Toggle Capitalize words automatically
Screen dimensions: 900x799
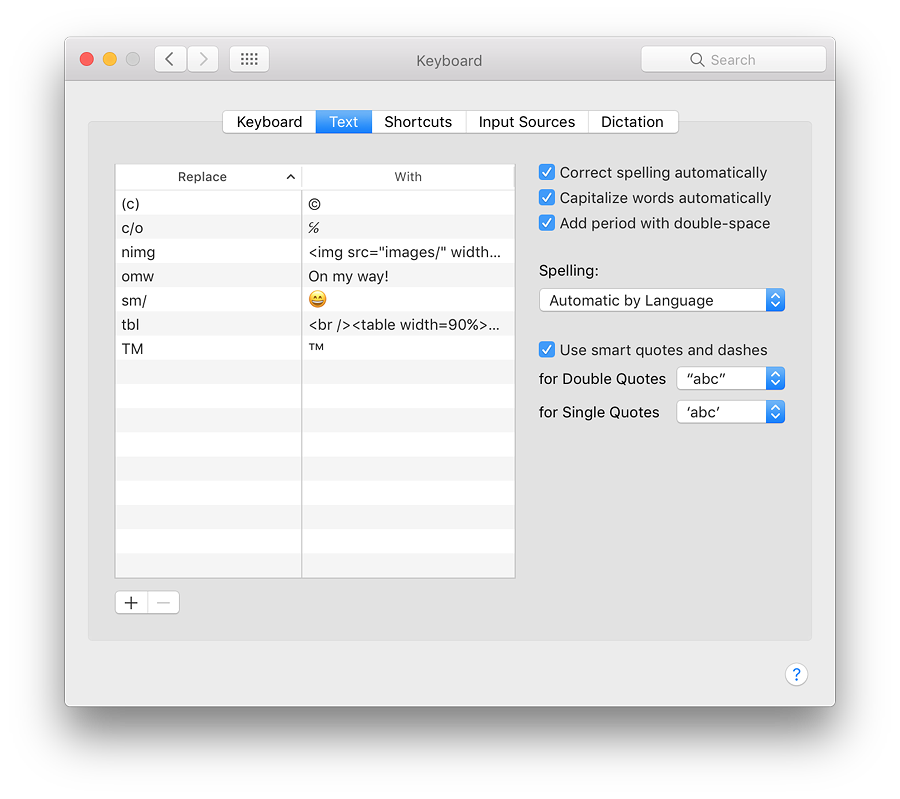(546, 197)
